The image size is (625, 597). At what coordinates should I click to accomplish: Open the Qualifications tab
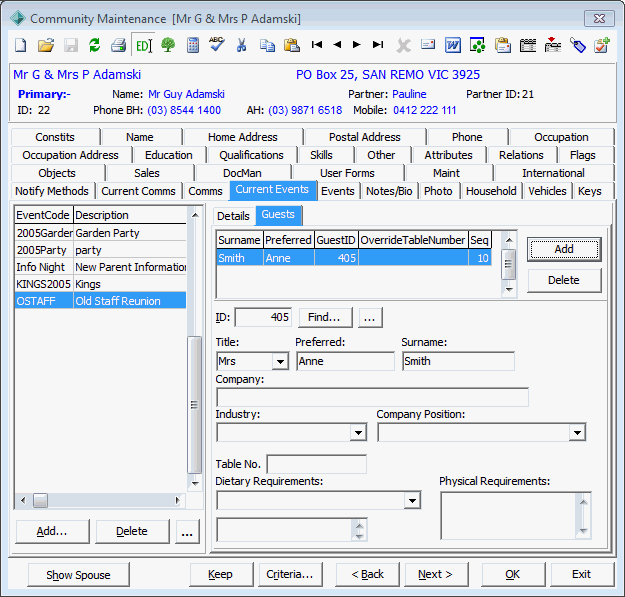tap(252, 155)
